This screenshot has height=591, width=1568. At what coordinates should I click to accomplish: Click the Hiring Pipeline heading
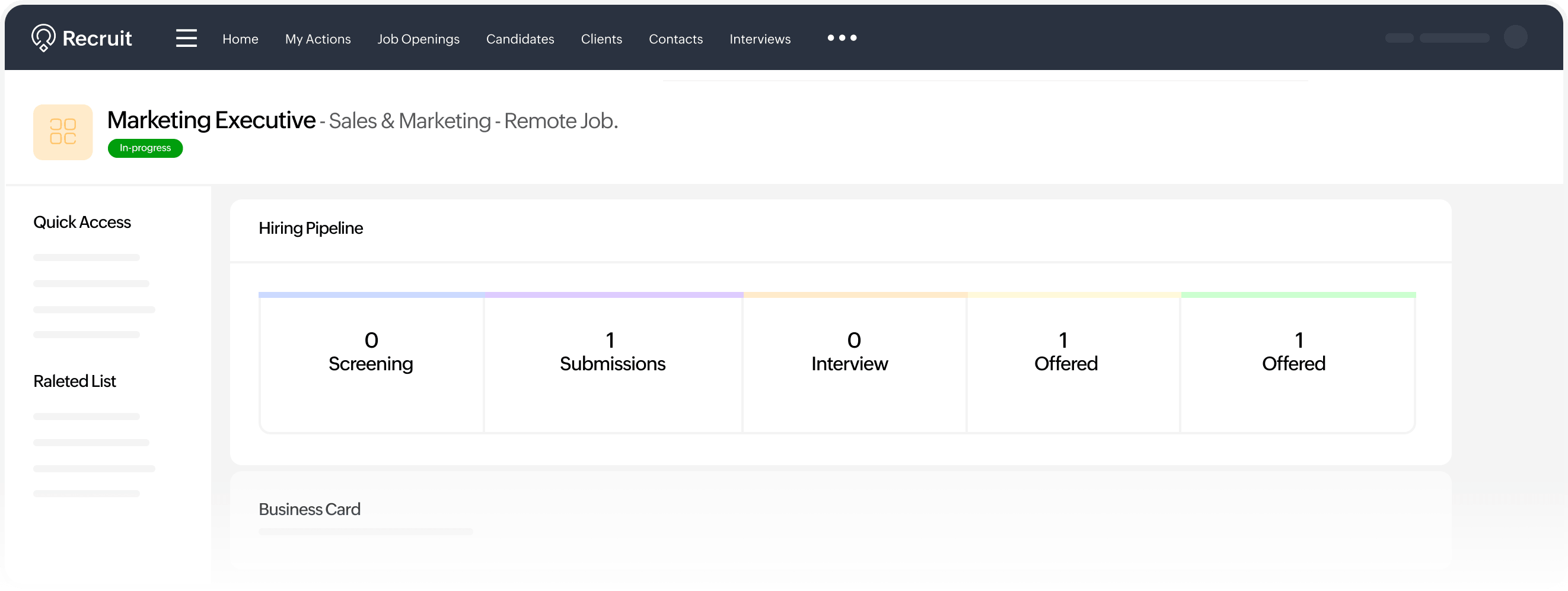point(310,228)
